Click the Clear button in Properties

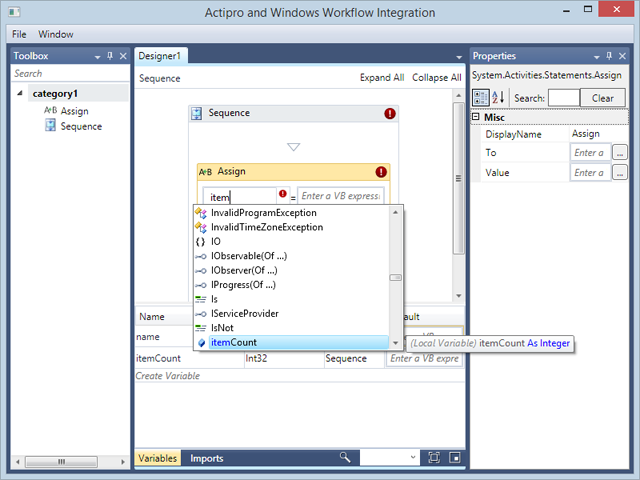point(602,98)
